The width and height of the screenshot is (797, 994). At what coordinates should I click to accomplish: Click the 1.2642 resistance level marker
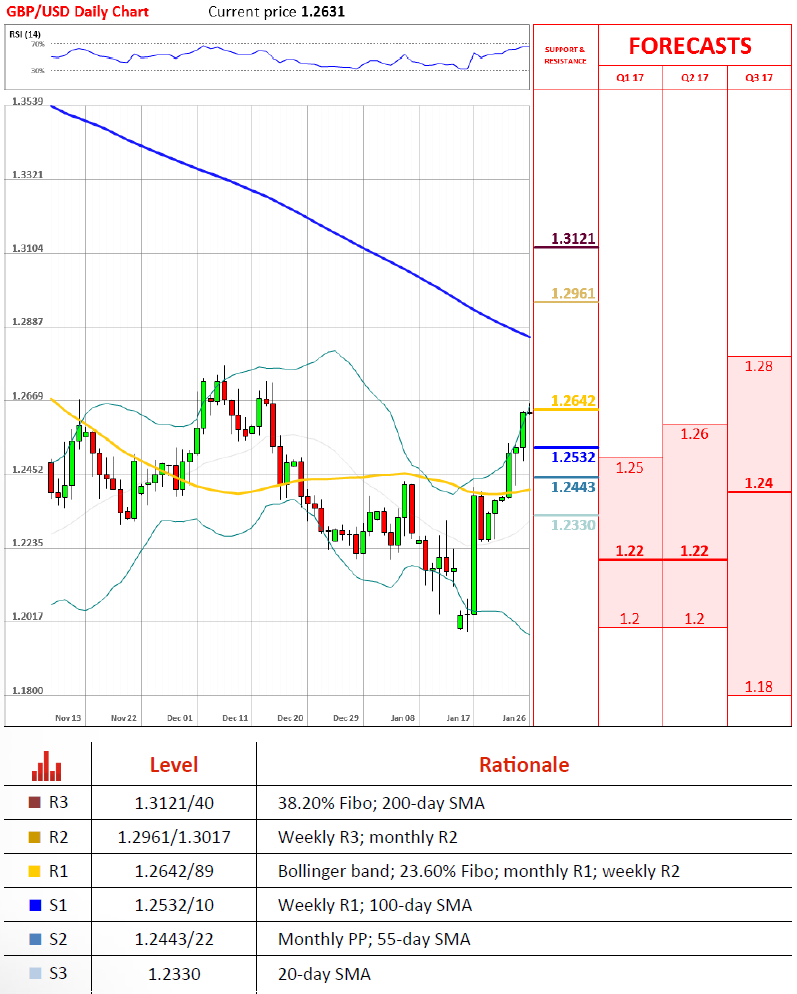[x=573, y=401]
